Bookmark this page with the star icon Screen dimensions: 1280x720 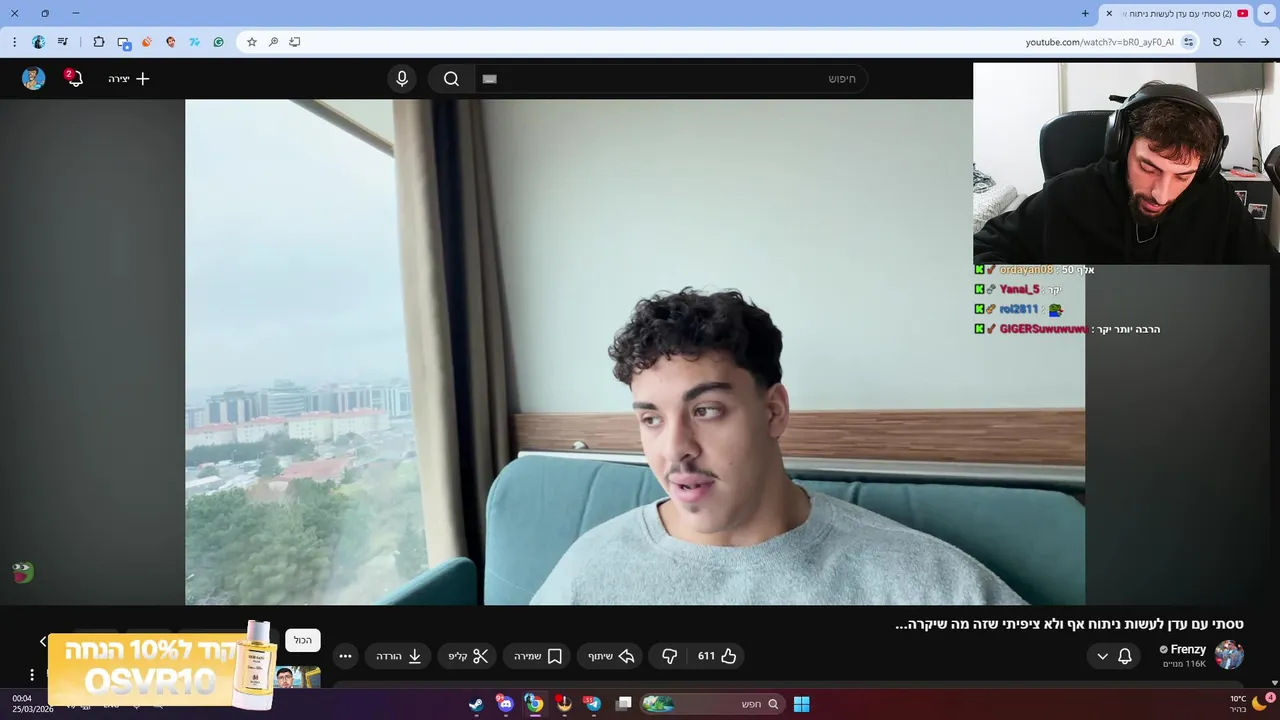pos(252,42)
